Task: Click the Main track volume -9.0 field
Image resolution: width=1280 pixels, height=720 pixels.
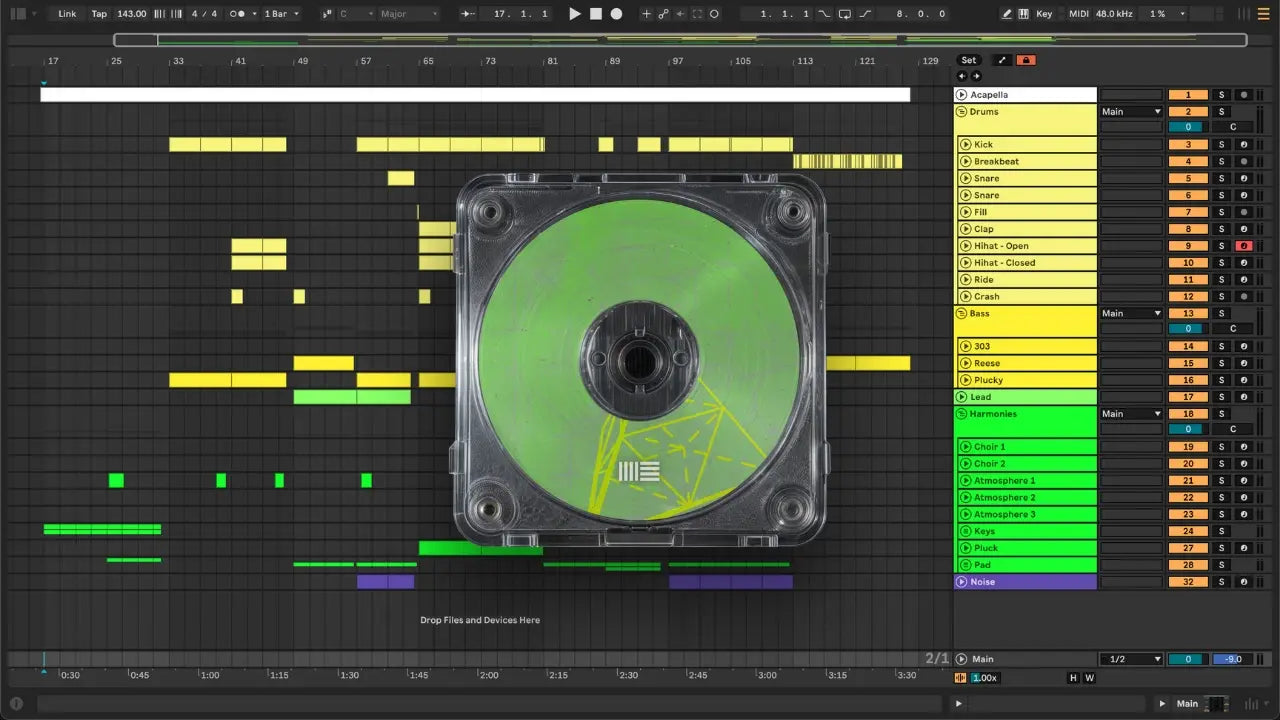Action: (x=1233, y=659)
